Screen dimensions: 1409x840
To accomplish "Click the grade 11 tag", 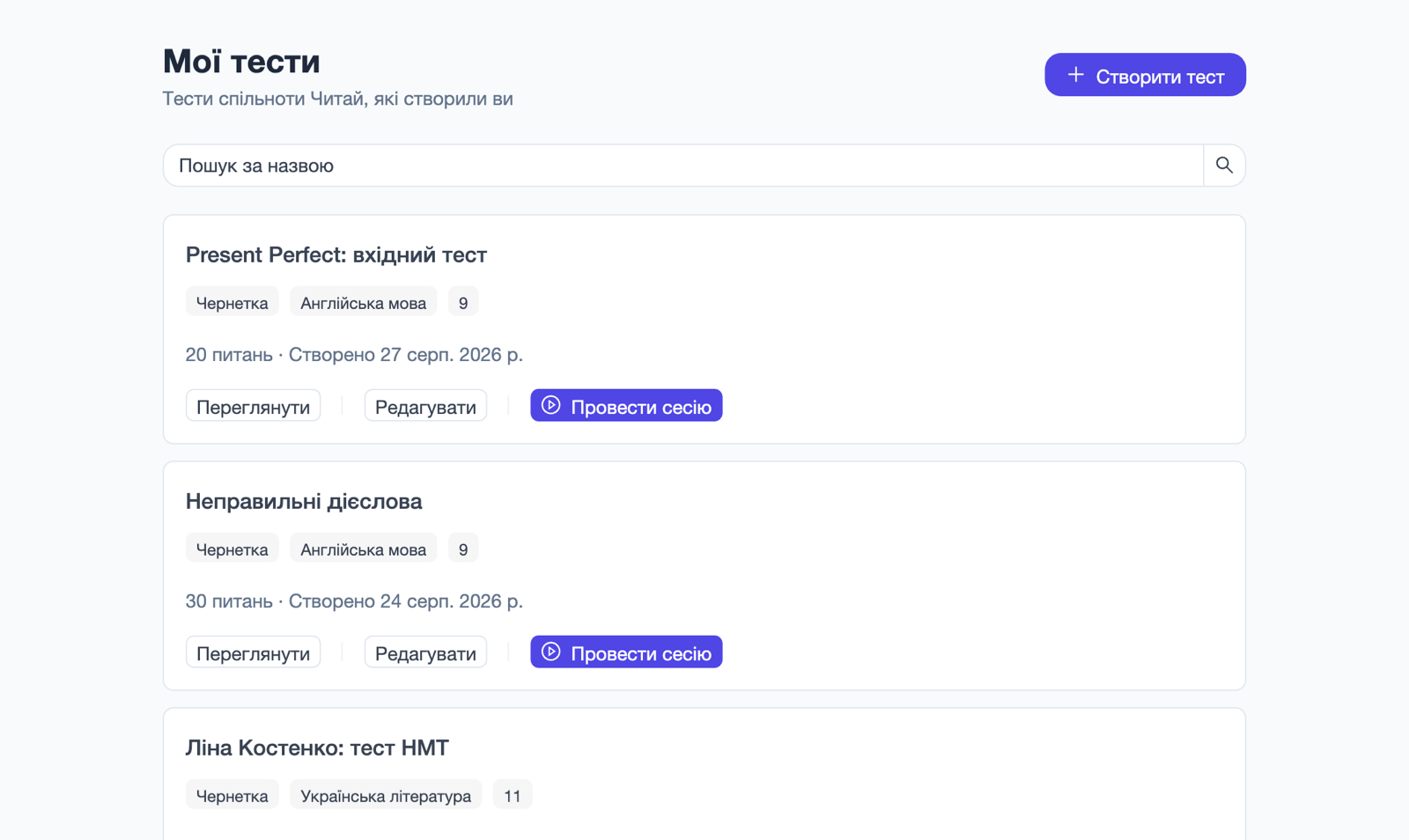I will [x=513, y=795].
